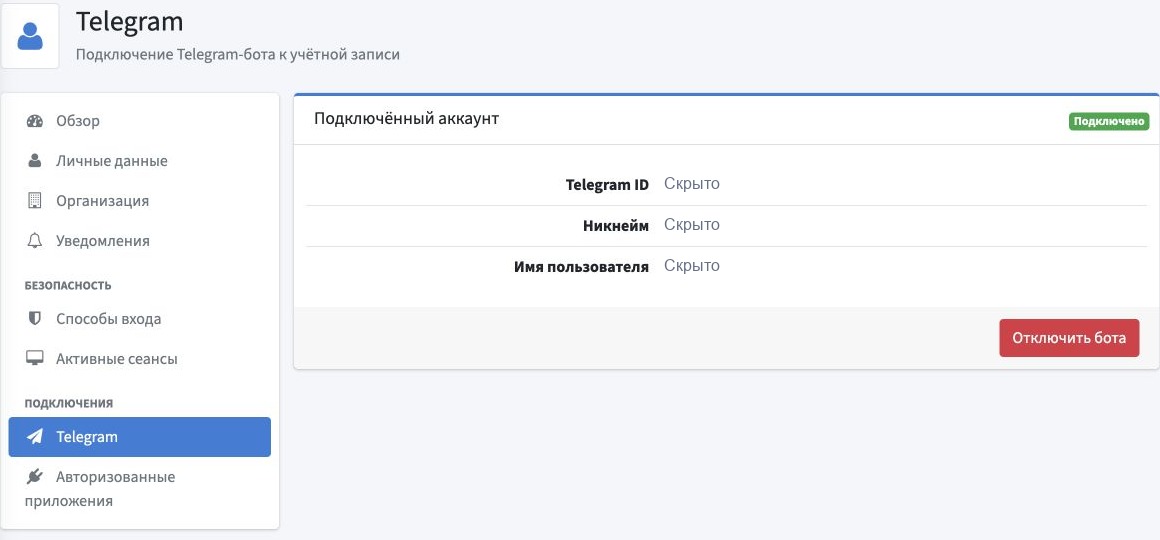Select the Telegram menu item
The image size is (1160, 540).
point(140,437)
